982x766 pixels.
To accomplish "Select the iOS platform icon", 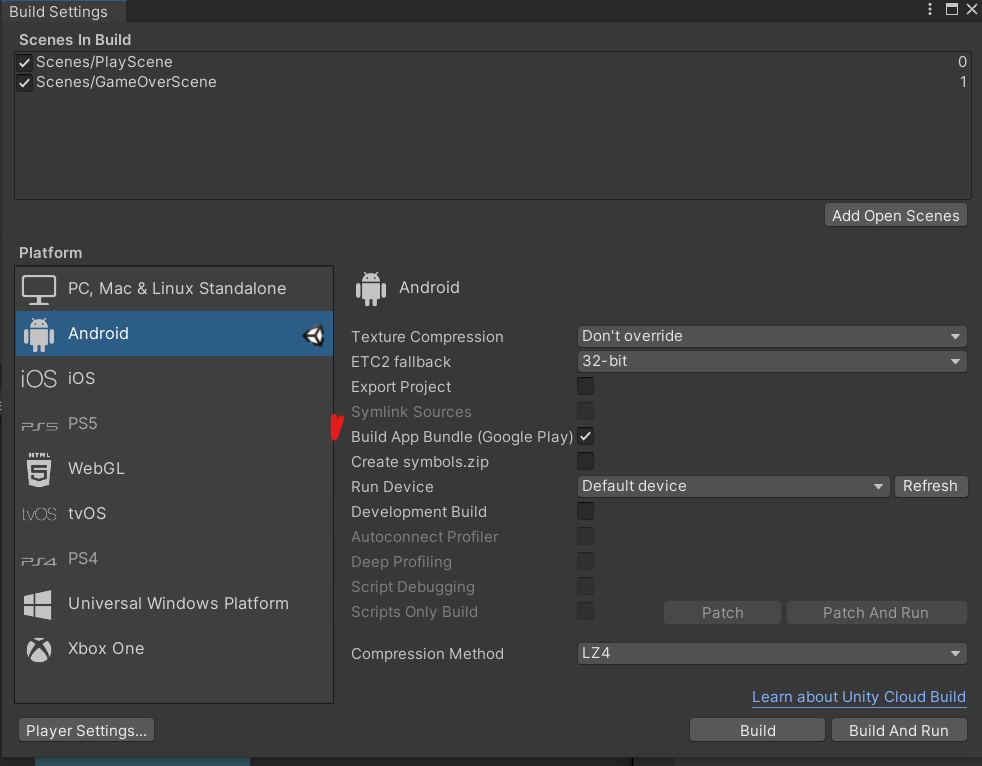I will tap(39, 379).
